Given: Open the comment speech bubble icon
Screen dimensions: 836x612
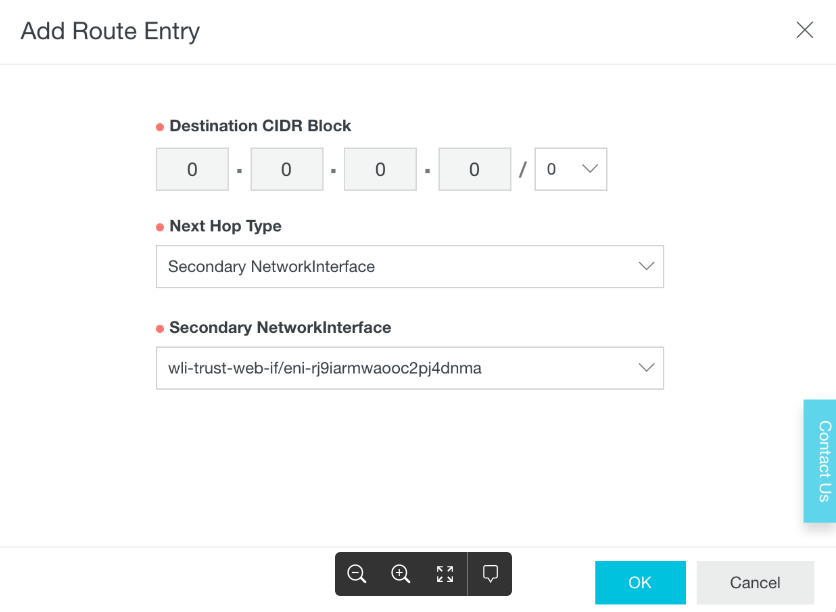Looking at the screenshot, I should click(490, 574).
